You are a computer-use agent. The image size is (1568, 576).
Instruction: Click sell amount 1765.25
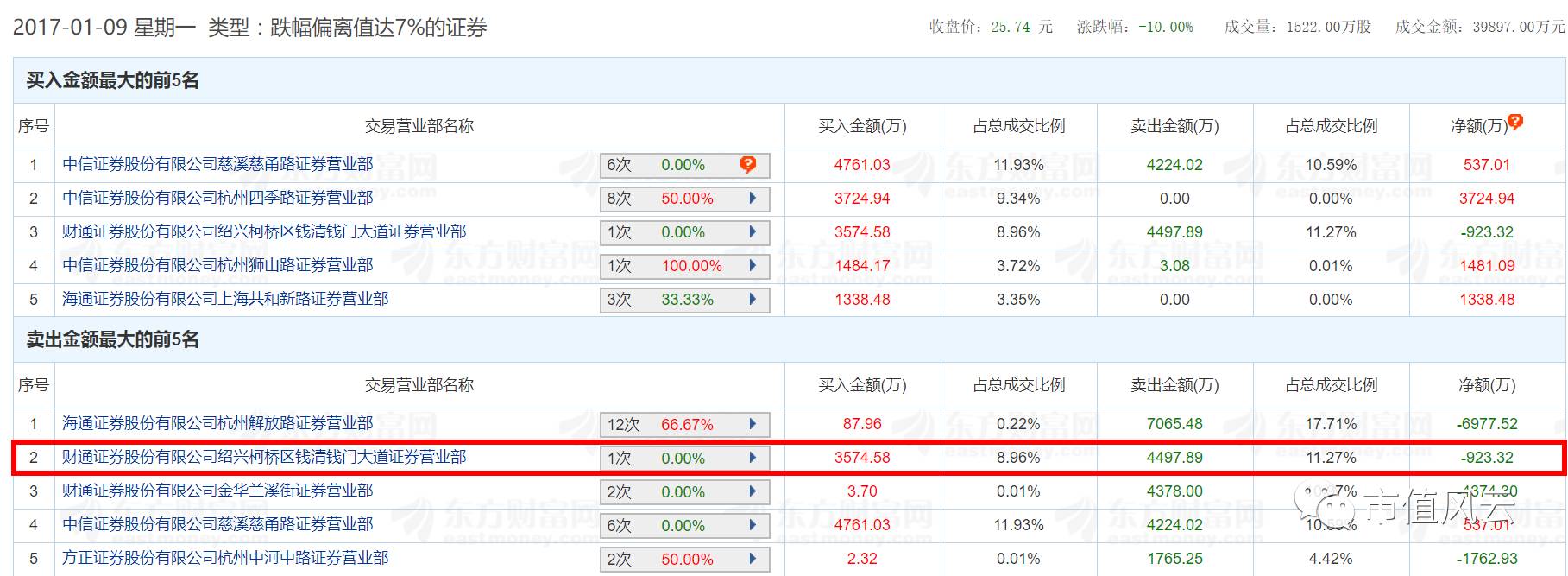click(1174, 559)
